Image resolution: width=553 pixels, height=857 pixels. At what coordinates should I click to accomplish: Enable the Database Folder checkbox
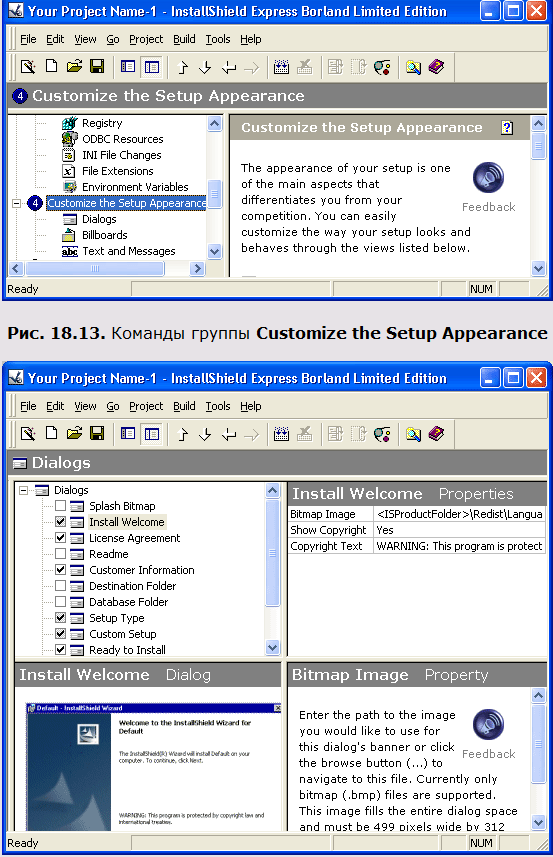coord(61,601)
